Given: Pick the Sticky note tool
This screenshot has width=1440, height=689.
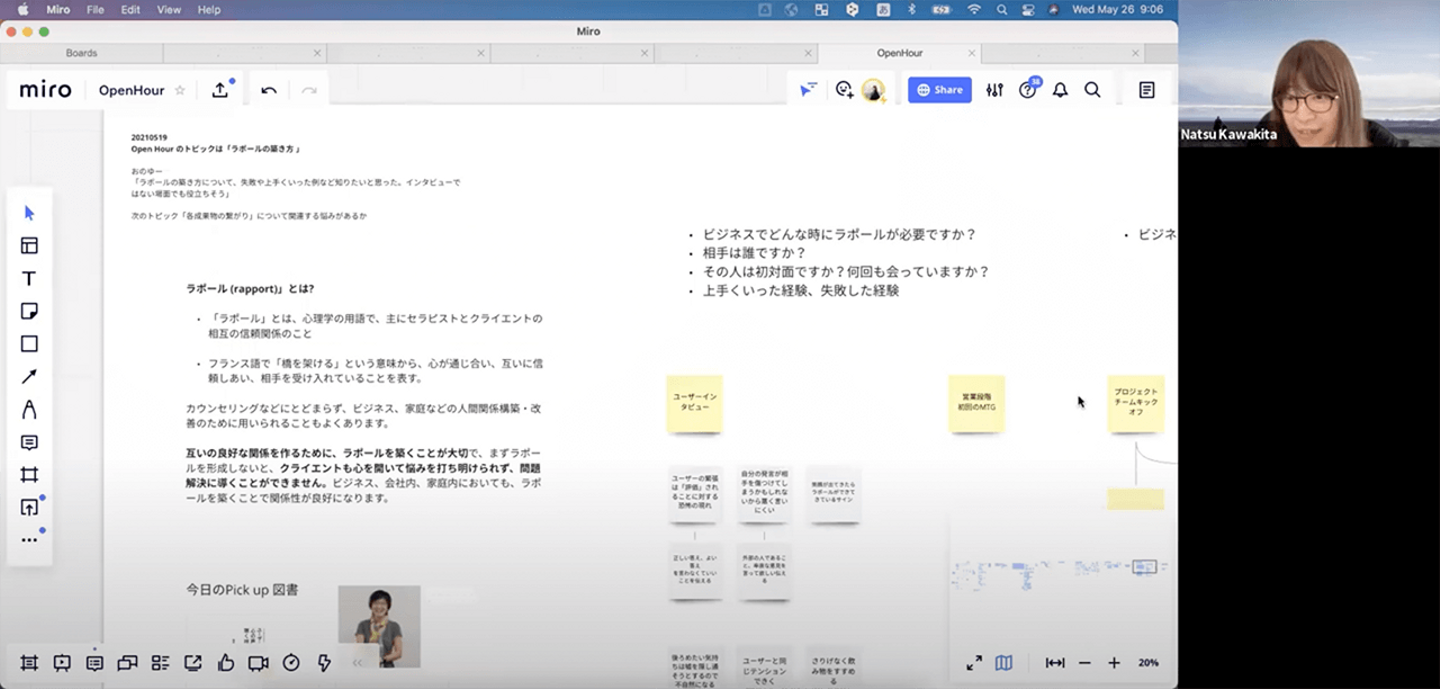Looking at the screenshot, I should coord(29,312).
